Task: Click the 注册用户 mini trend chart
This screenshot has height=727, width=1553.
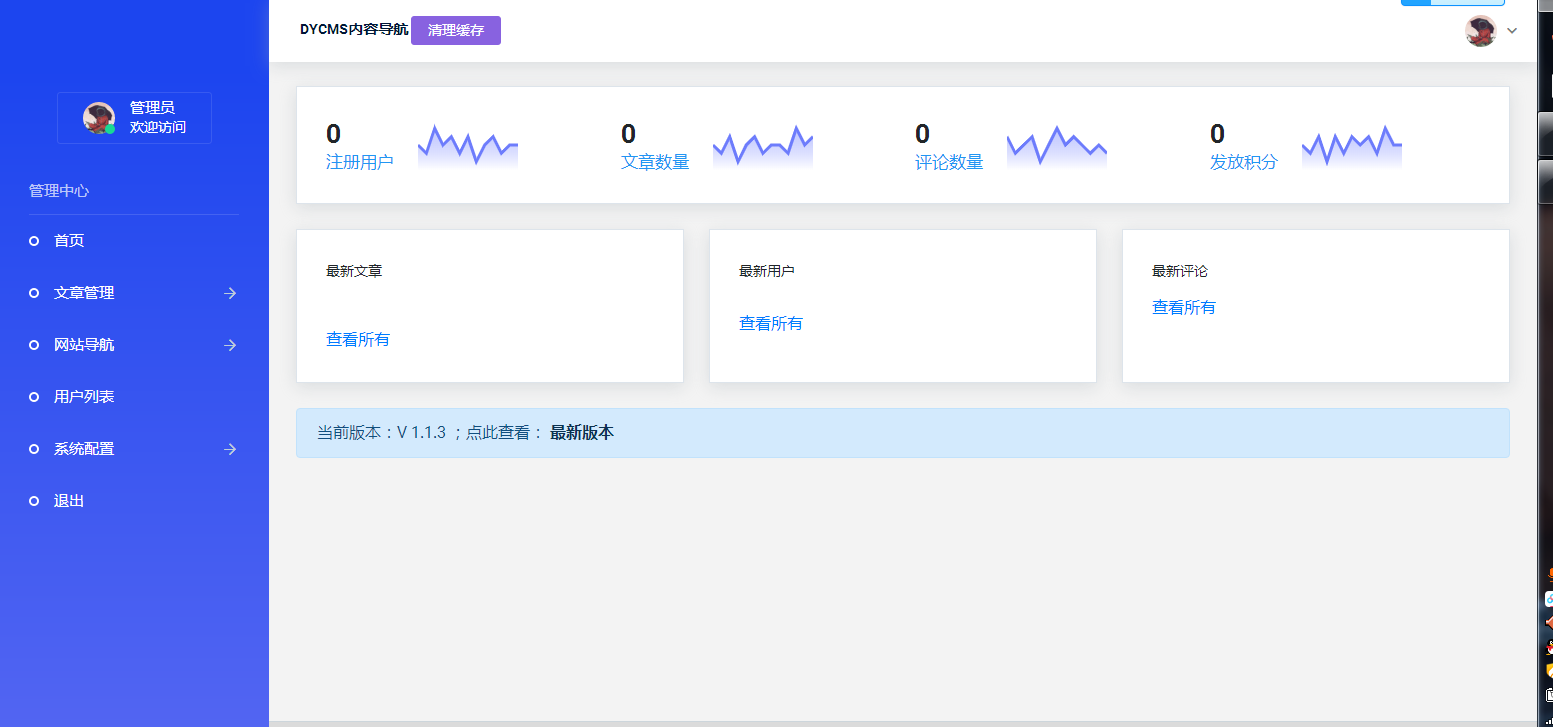Action: tap(467, 145)
